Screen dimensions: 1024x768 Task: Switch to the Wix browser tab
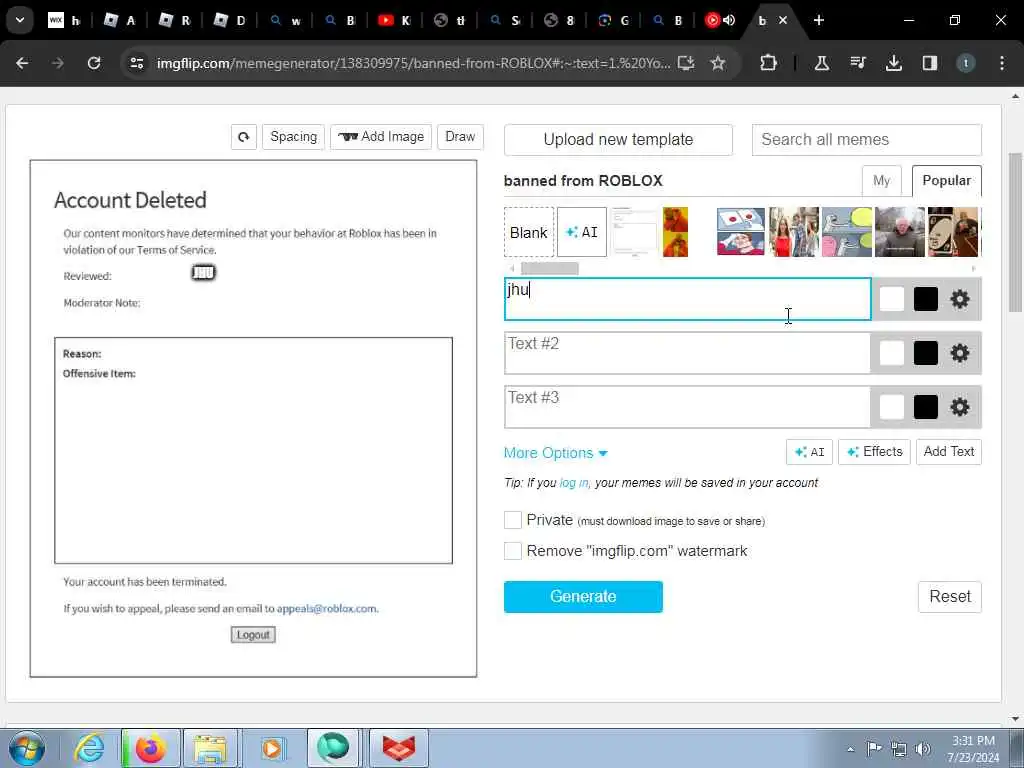coord(64,20)
